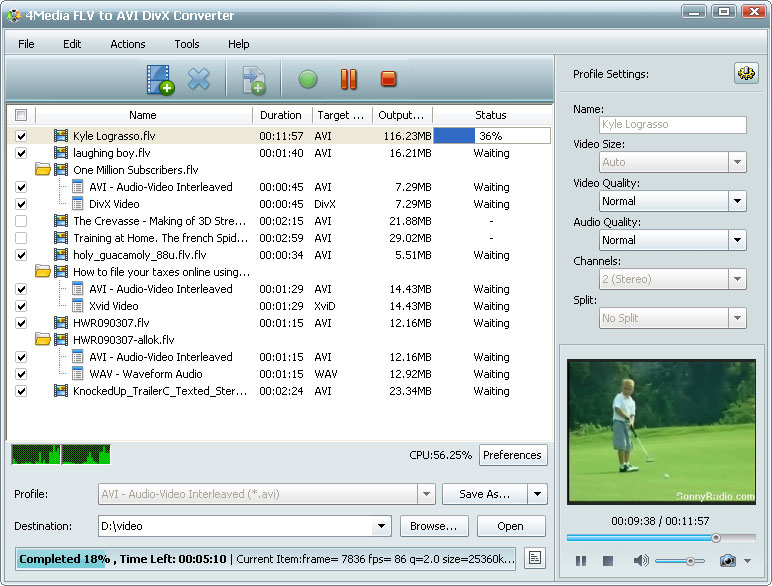Click the profile icon of DivX Video row

(x=77, y=203)
